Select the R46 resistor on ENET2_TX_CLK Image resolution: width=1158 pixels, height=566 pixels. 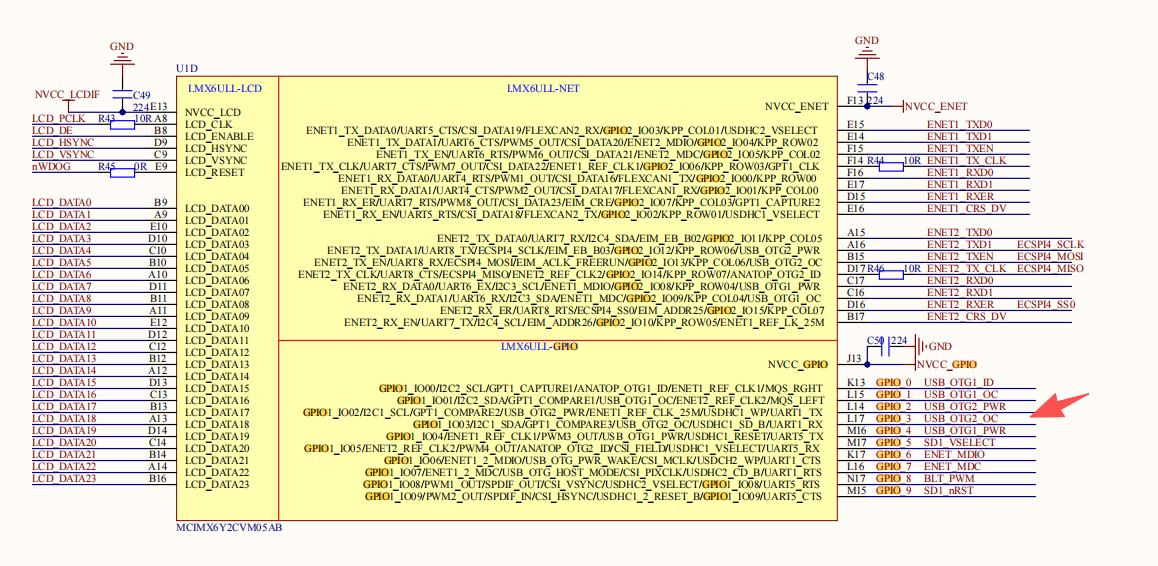click(893, 275)
